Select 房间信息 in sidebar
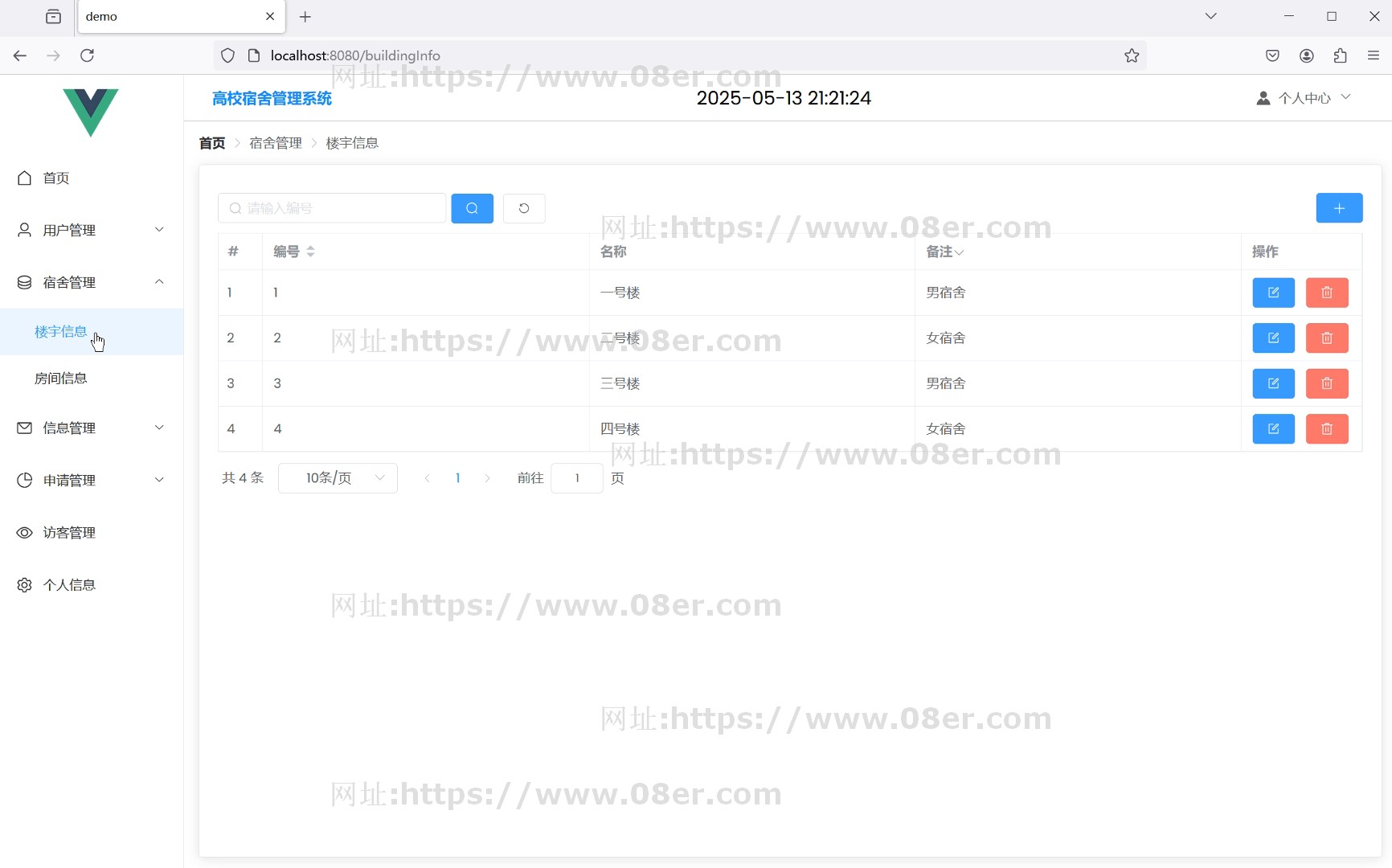1392x868 pixels. point(61,379)
